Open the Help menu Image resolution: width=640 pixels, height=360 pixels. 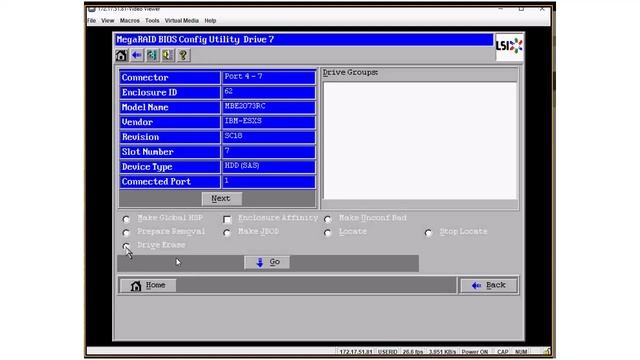210,20
